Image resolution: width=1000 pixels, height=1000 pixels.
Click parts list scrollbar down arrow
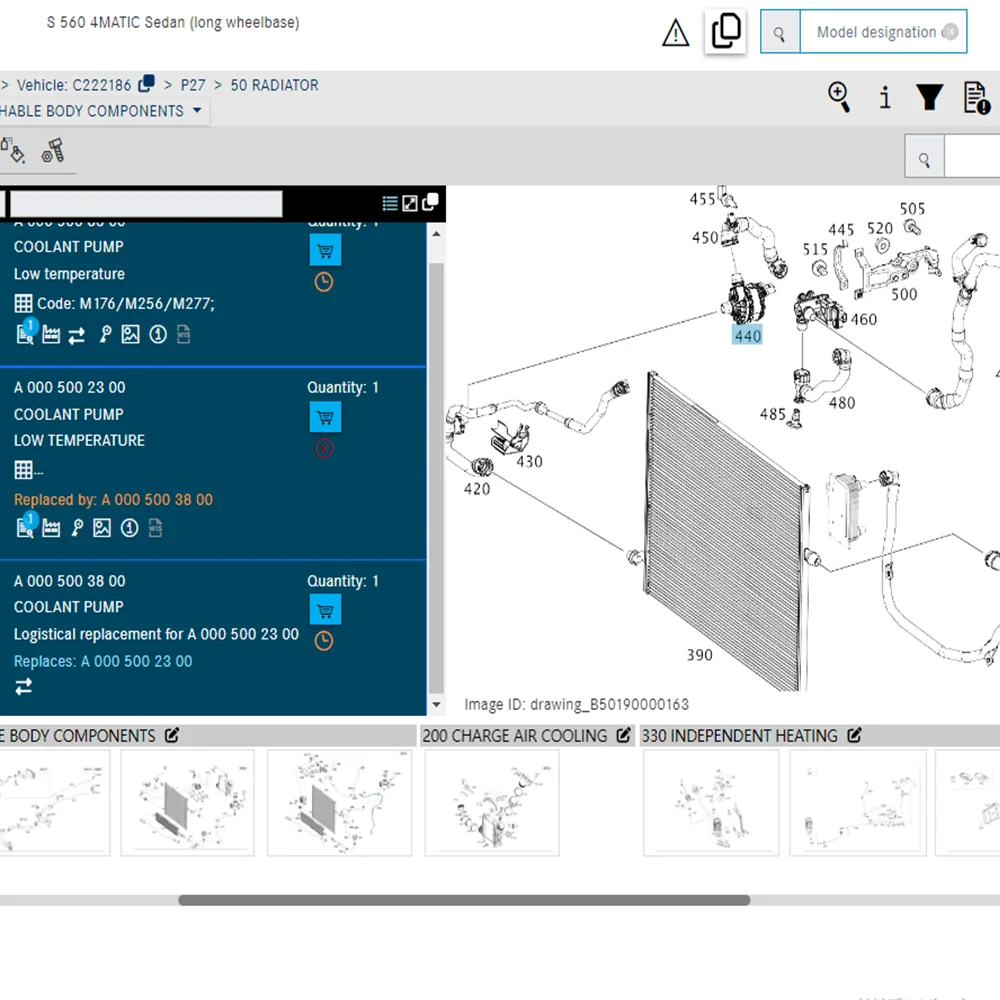(436, 705)
